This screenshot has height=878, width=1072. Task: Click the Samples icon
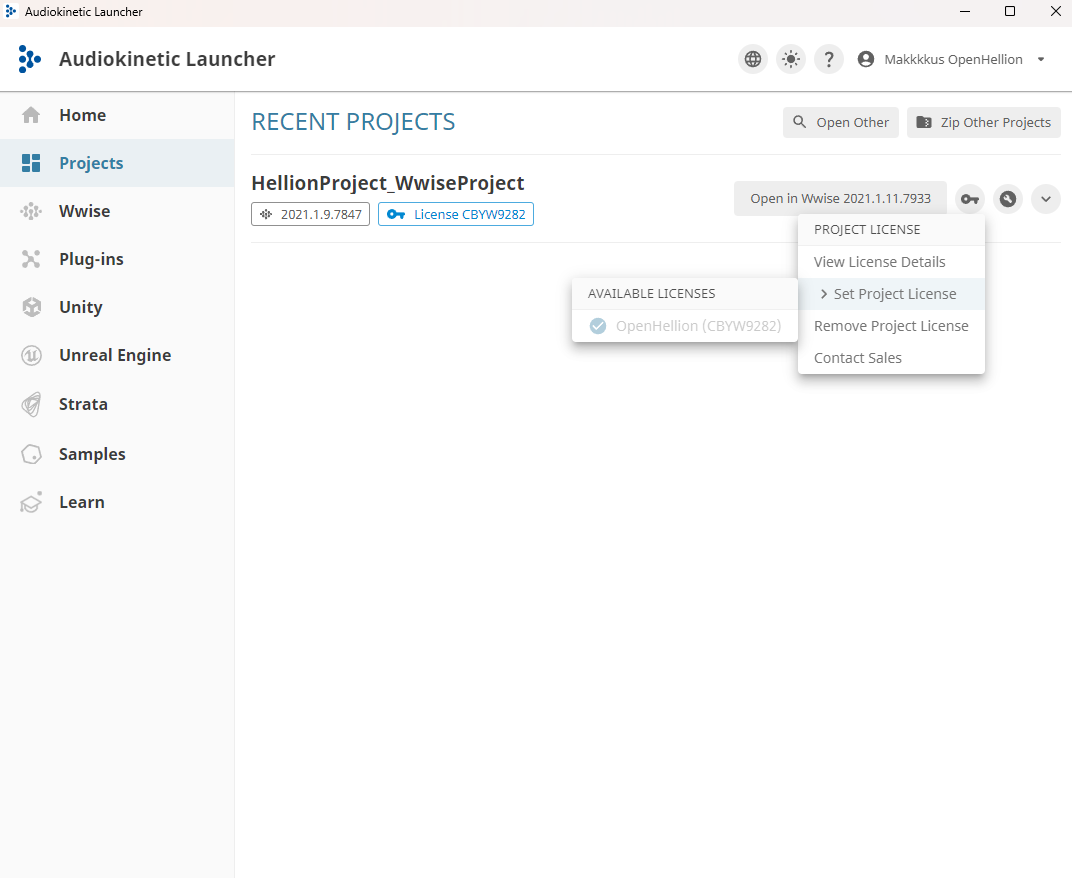(x=31, y=454)
